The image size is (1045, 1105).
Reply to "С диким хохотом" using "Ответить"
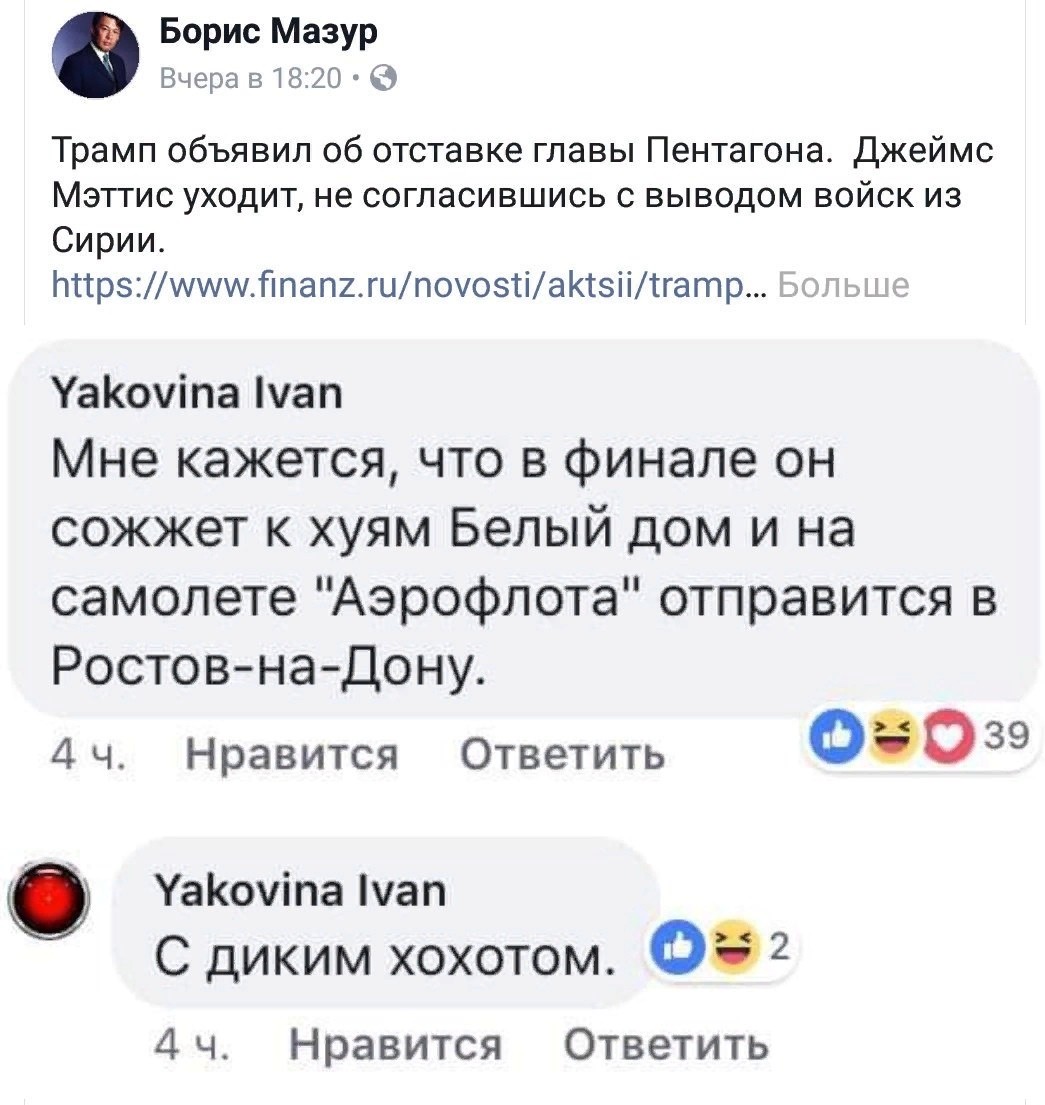point(666,1046)
